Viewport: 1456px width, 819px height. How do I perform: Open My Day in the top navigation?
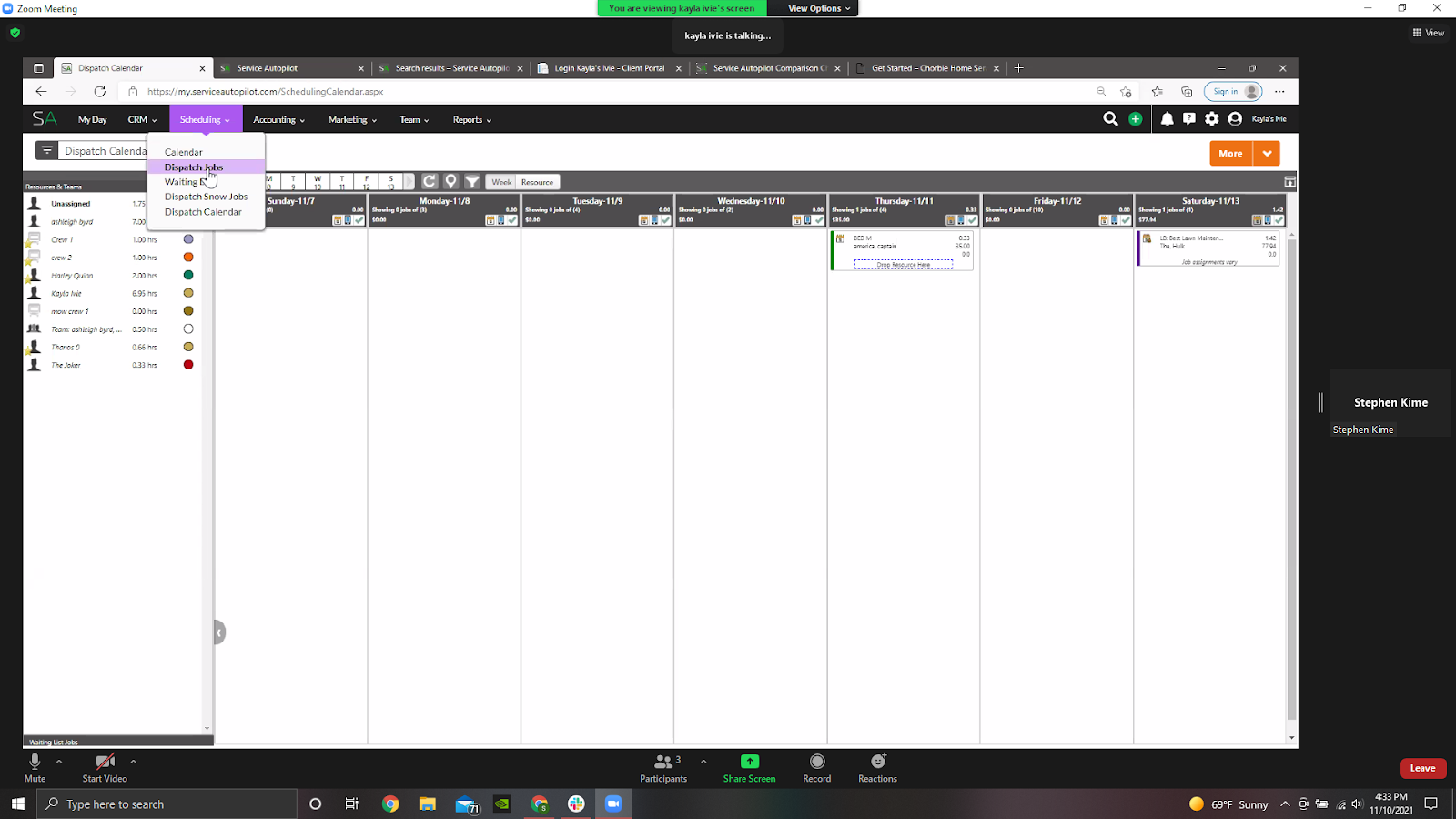click(x=92, y=119)
